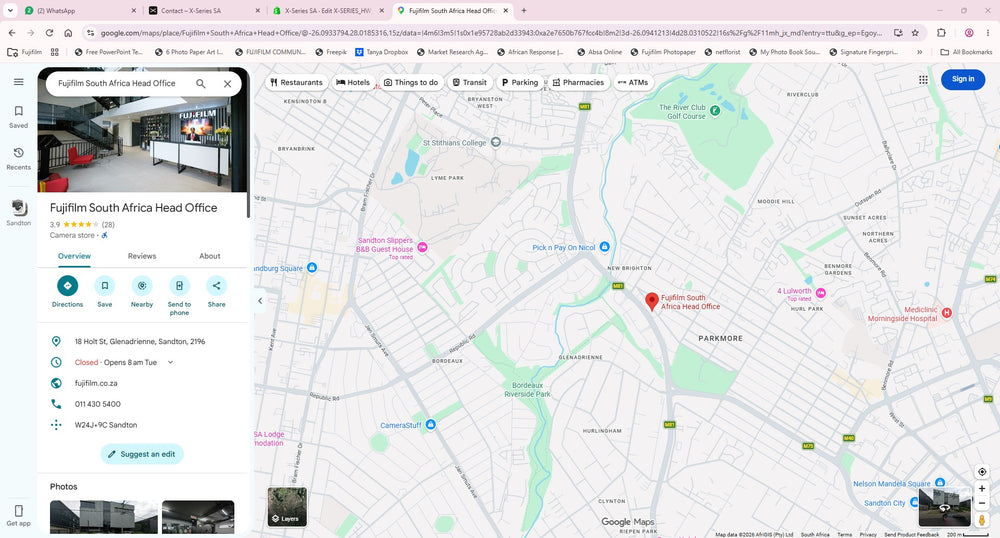Switch to the About tab
Viewport: 1000px width, 538px height.
pos(210,256)
